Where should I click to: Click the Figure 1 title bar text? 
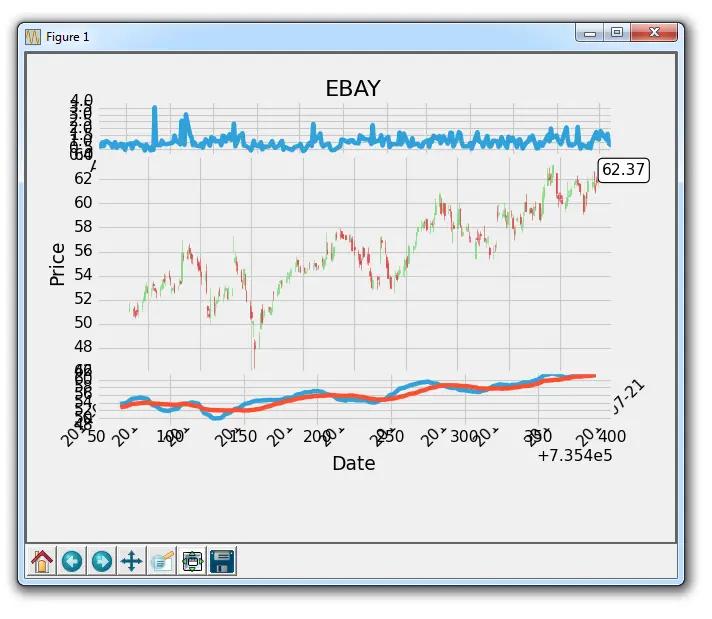(x=68, y=37)
